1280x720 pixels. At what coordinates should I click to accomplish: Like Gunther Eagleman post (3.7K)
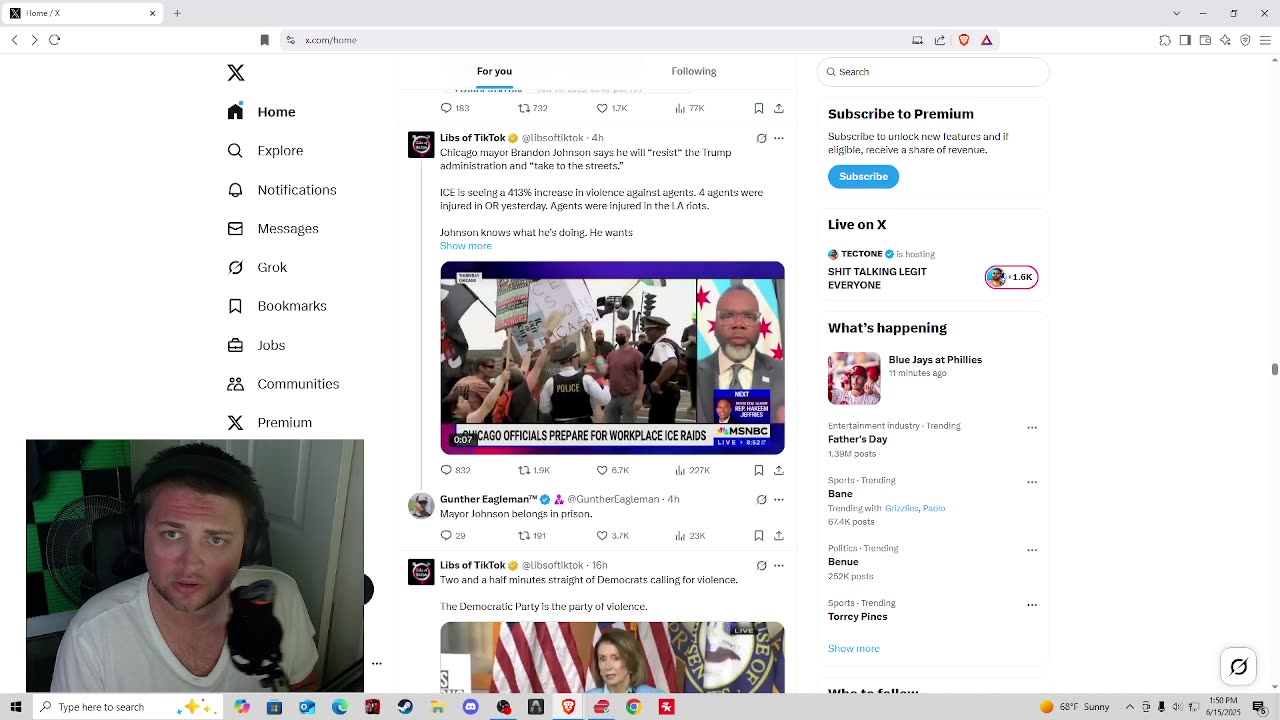612,536
